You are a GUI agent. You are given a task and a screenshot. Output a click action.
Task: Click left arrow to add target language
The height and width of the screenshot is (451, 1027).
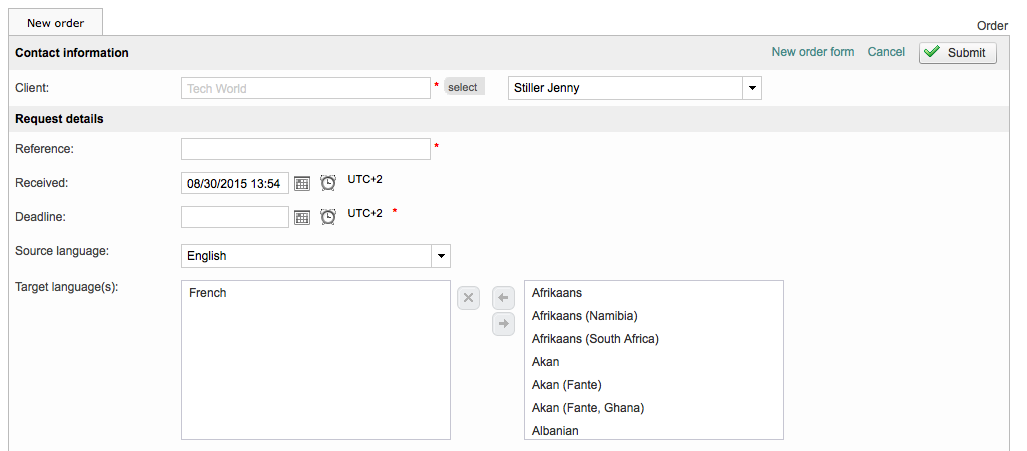(503, 297)
